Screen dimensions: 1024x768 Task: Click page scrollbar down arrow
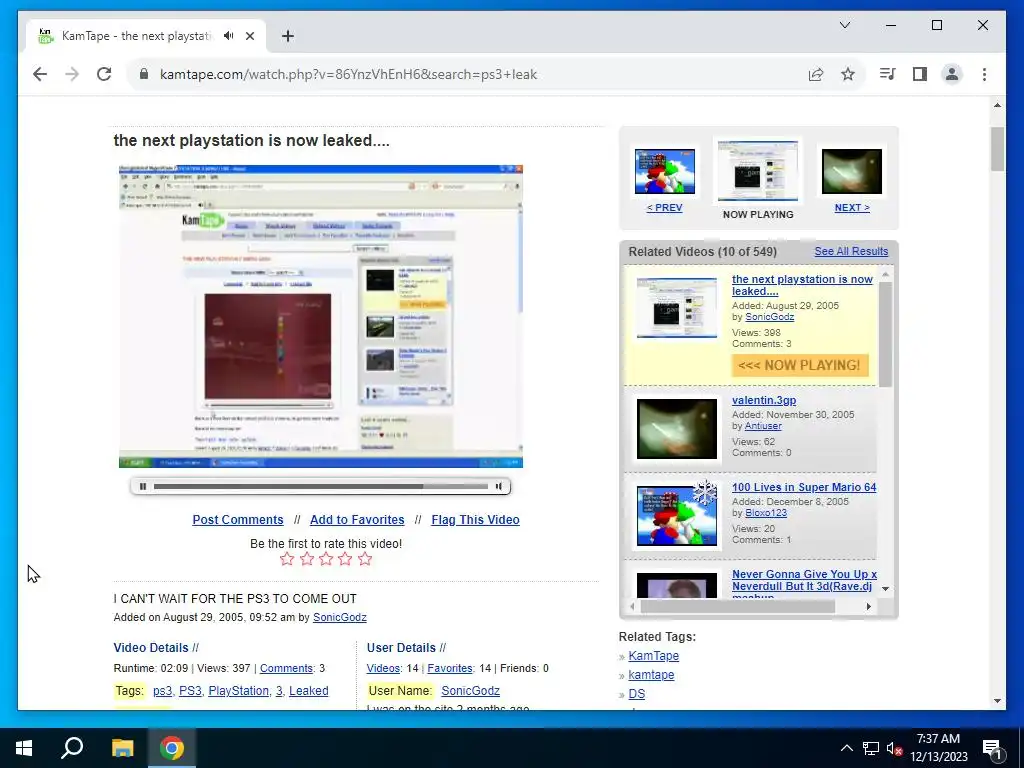(x=997, y=701)
